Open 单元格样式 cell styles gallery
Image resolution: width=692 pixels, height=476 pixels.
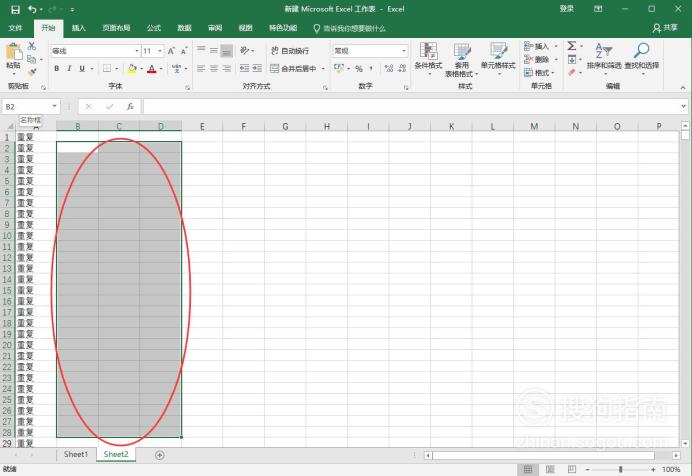tap(498, 59)
